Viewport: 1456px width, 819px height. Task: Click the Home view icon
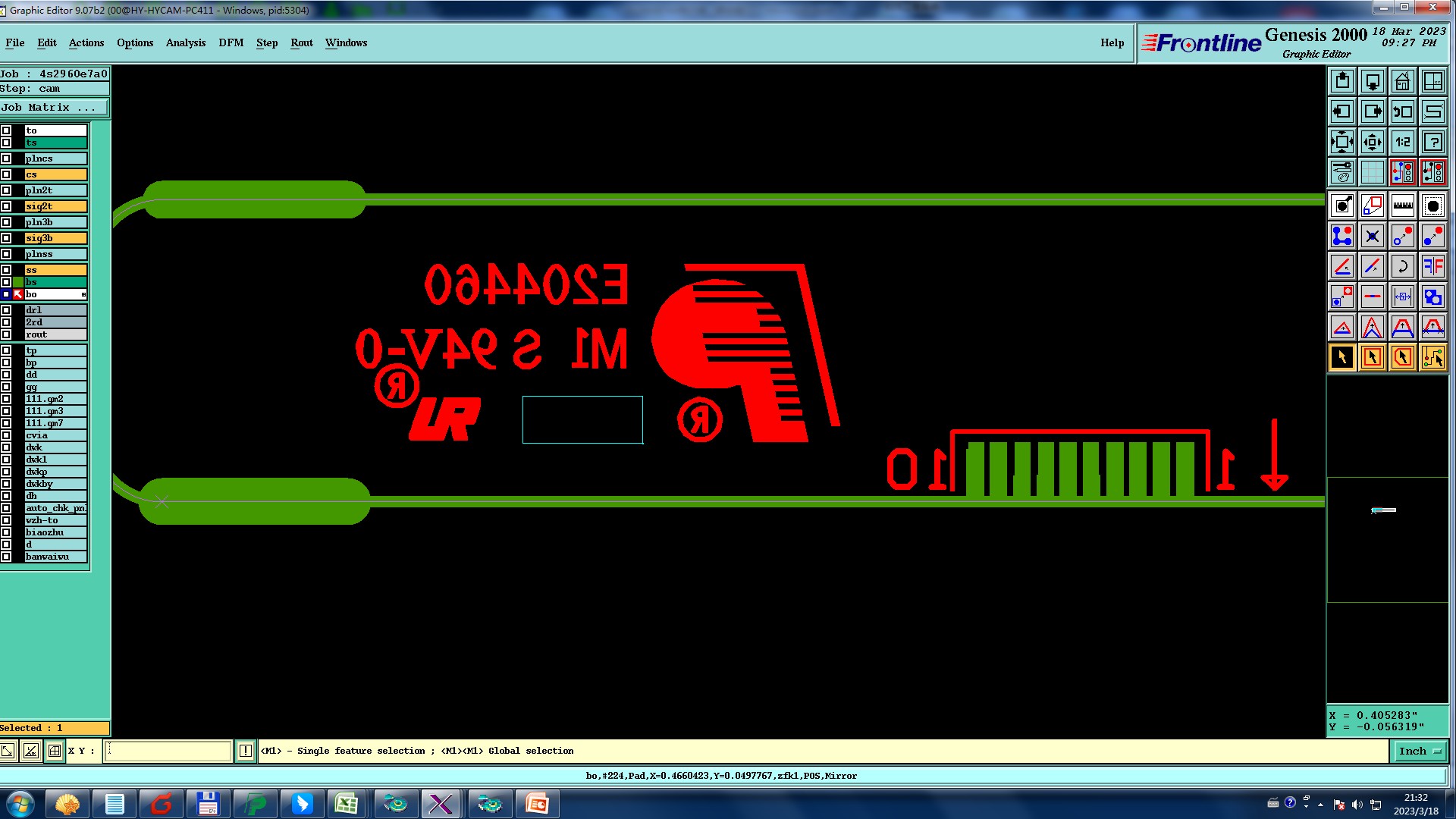click(x=1402, y=81)
